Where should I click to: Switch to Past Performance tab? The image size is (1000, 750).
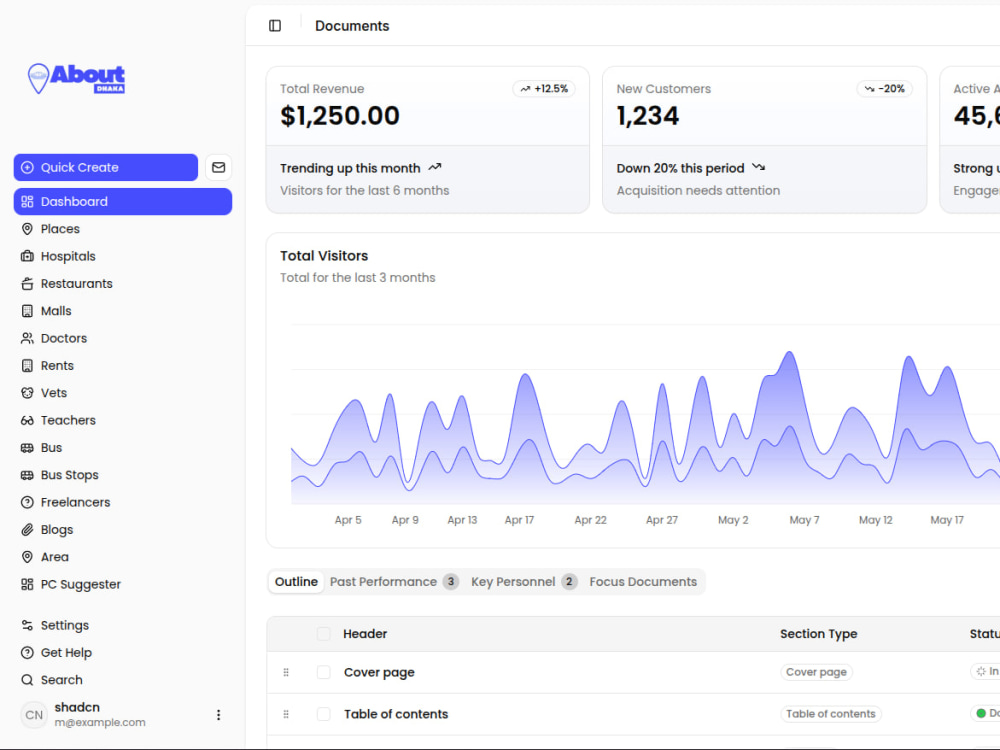[393, 582]
